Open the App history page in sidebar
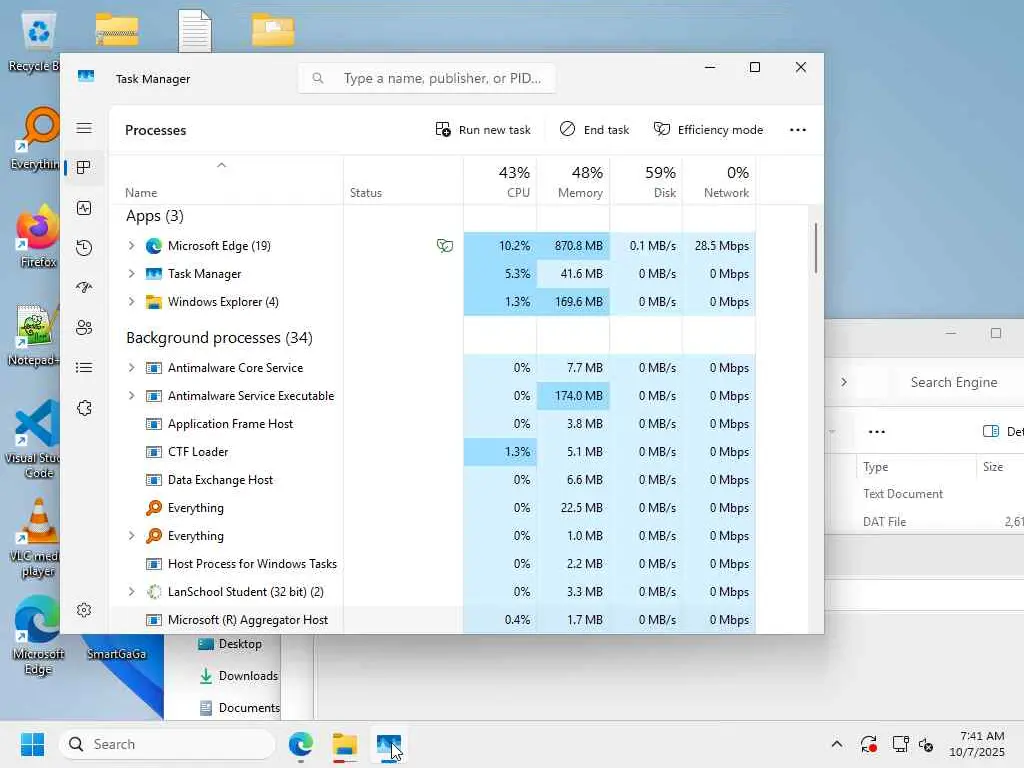1024x768 pixels. tap(84, 248)
